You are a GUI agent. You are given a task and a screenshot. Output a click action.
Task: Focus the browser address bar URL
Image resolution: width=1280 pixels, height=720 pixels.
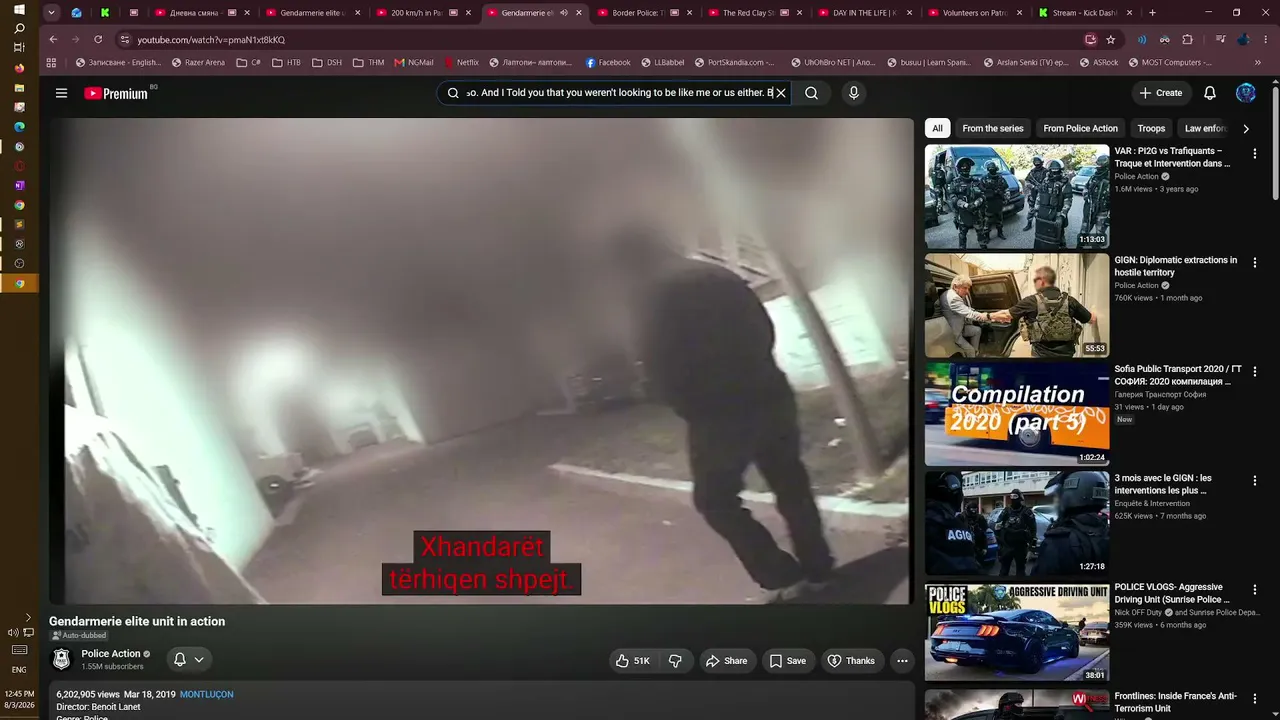coord(211,40)
